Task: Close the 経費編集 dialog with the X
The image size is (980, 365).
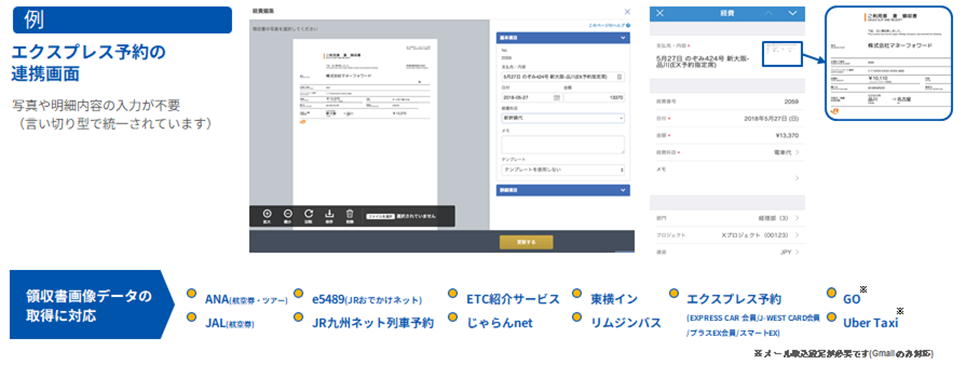Action: coord(628,11)
